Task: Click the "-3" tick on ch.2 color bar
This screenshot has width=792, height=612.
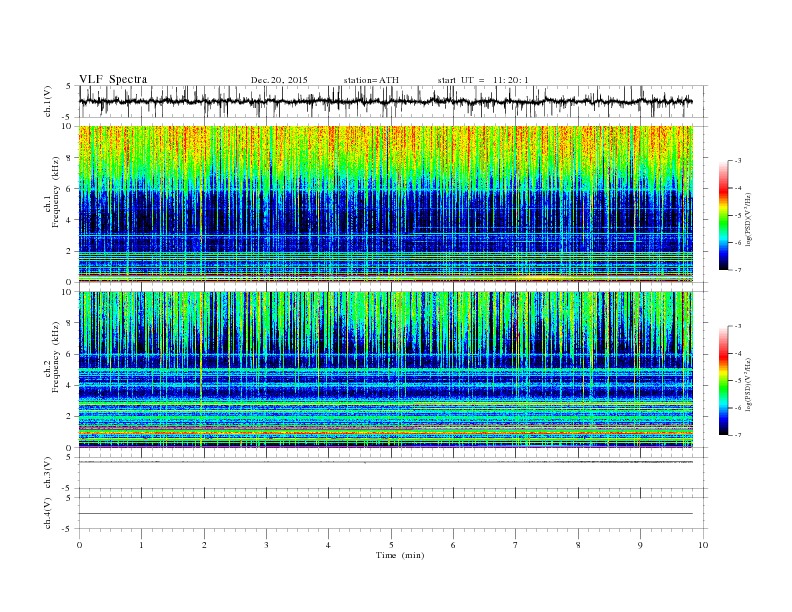Action: pyautogui.click(x=738, y=326)
